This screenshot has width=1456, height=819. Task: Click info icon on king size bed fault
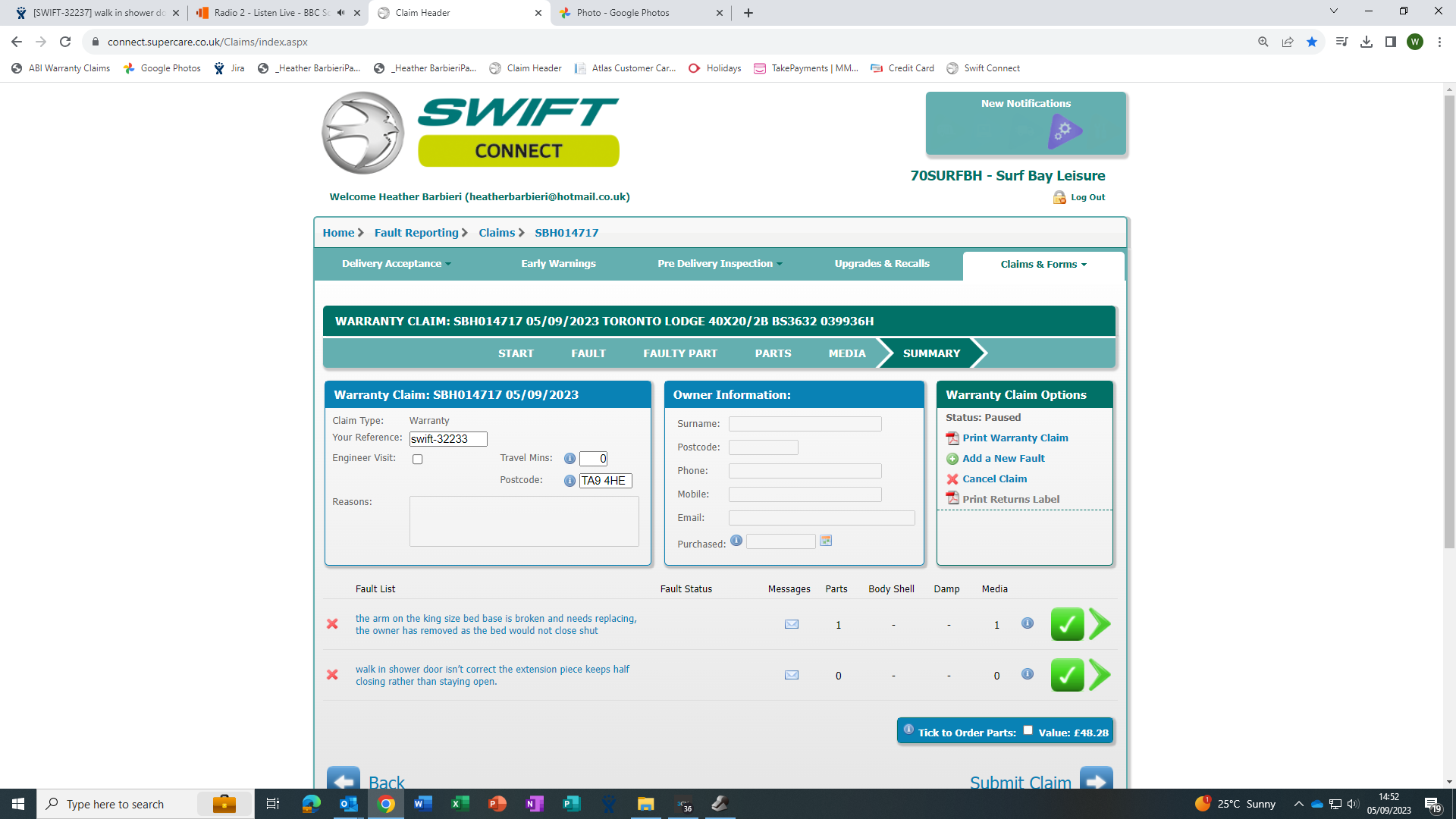point(1027,623)
